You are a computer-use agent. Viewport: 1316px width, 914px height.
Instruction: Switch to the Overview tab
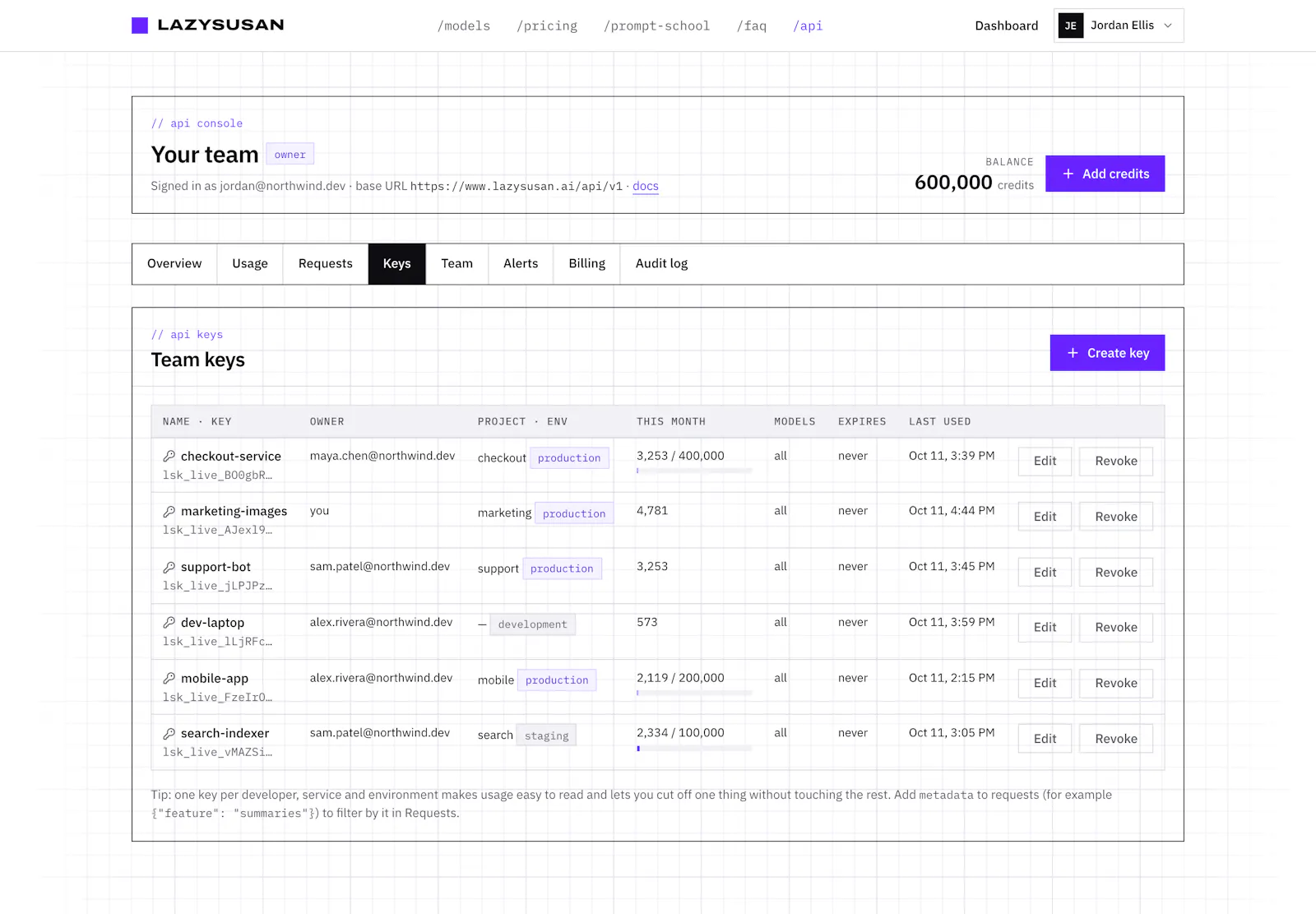tap(174, 263)
